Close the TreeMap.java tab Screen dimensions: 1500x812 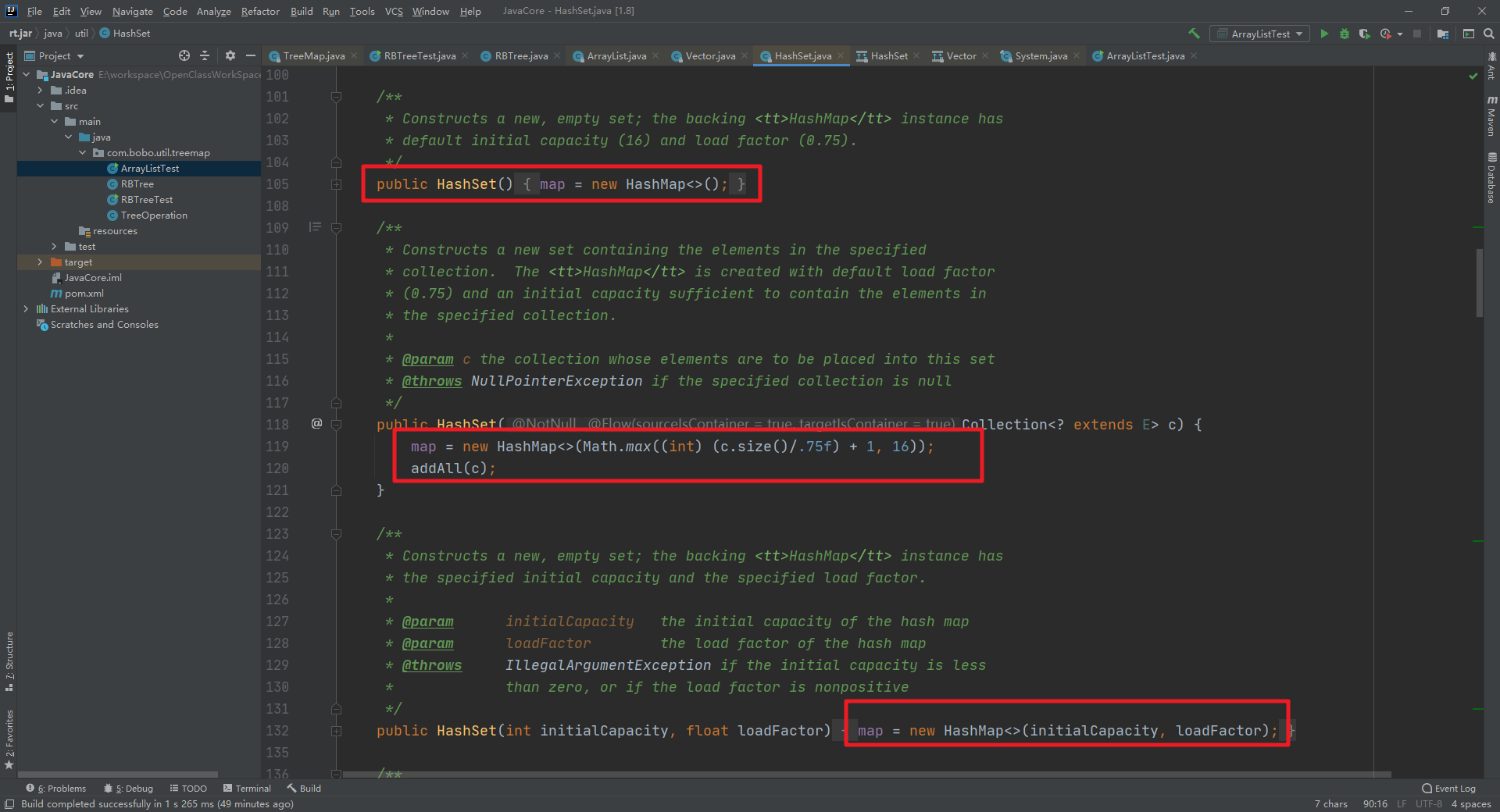(354, 55)
